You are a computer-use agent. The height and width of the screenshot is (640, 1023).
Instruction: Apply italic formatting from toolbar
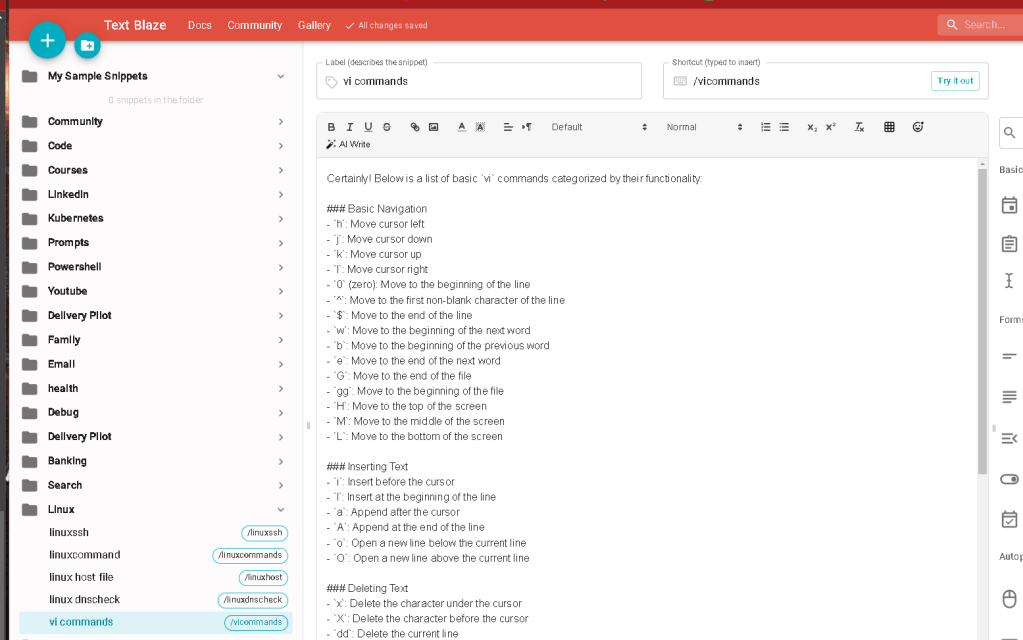(350, 127)
